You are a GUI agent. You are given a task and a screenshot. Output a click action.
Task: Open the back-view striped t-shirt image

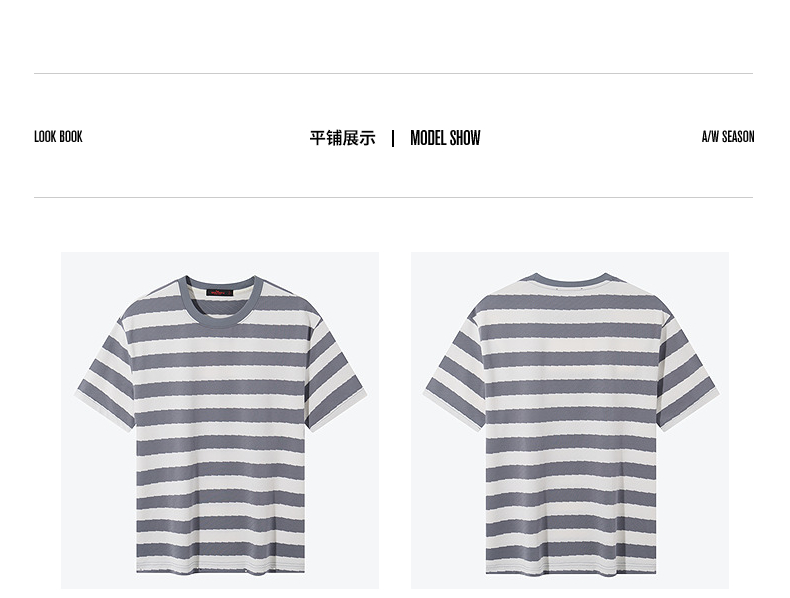click(x=570, y=420)
